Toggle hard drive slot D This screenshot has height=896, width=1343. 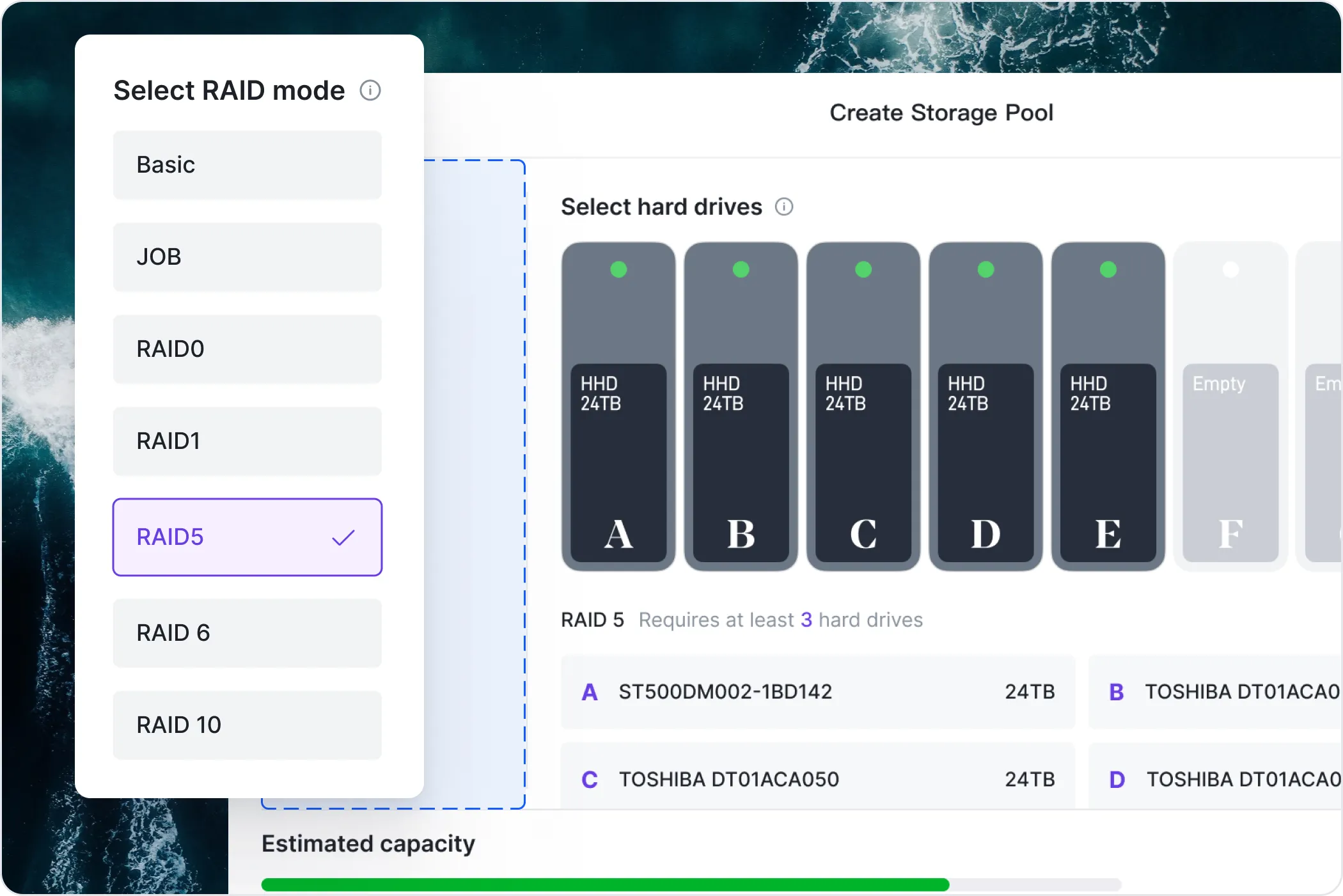point(986,406)
